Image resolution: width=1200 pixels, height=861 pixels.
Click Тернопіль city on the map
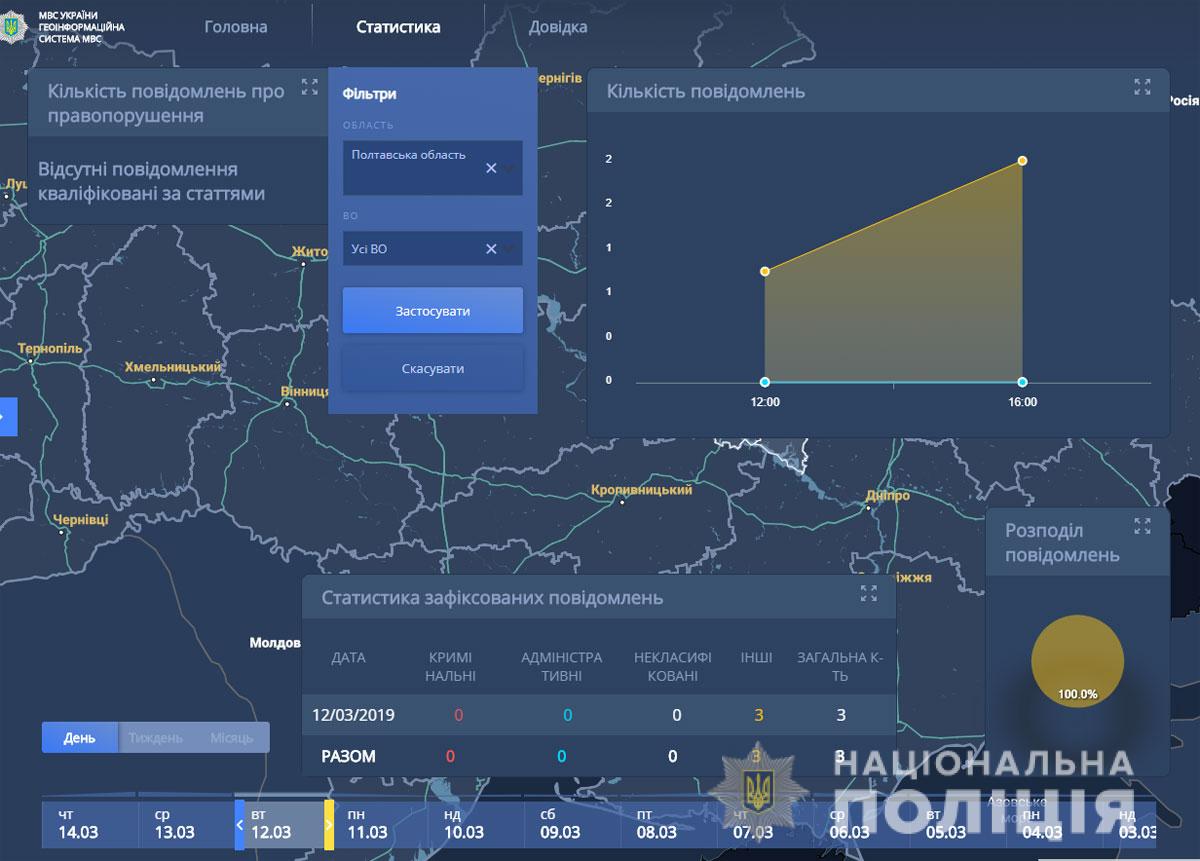(50, 348)
